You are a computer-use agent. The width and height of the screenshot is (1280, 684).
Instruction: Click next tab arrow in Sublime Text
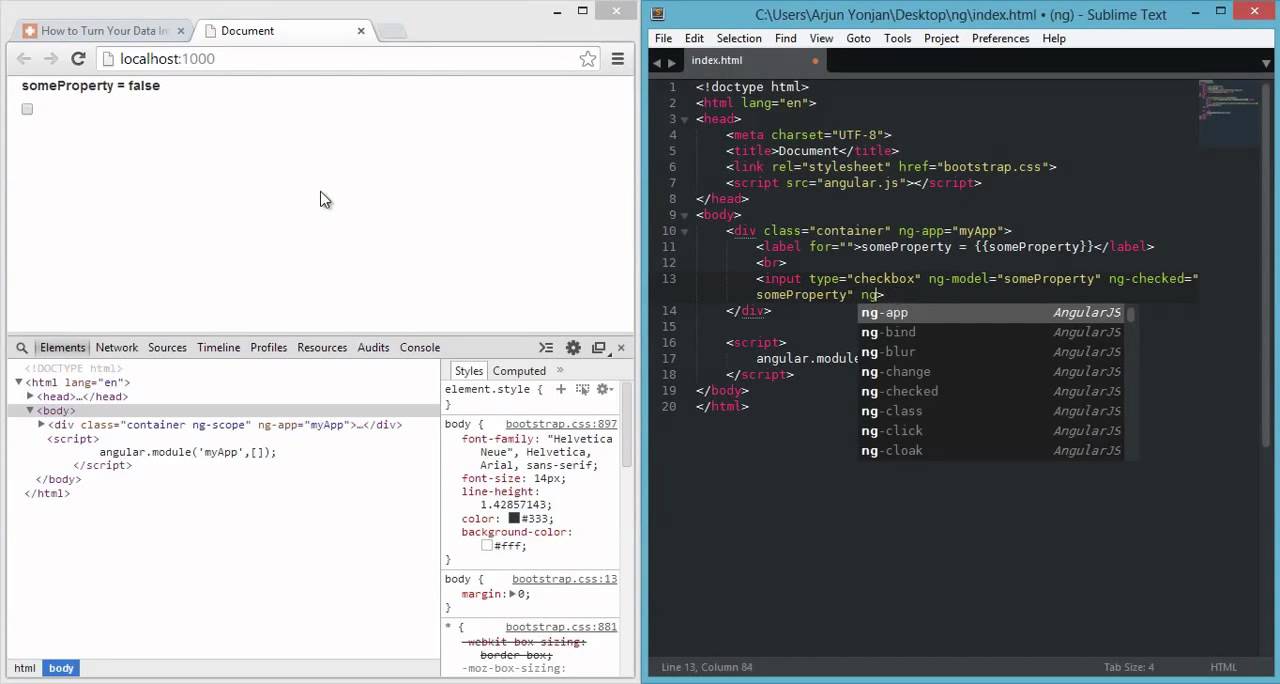tap(671, 62)
